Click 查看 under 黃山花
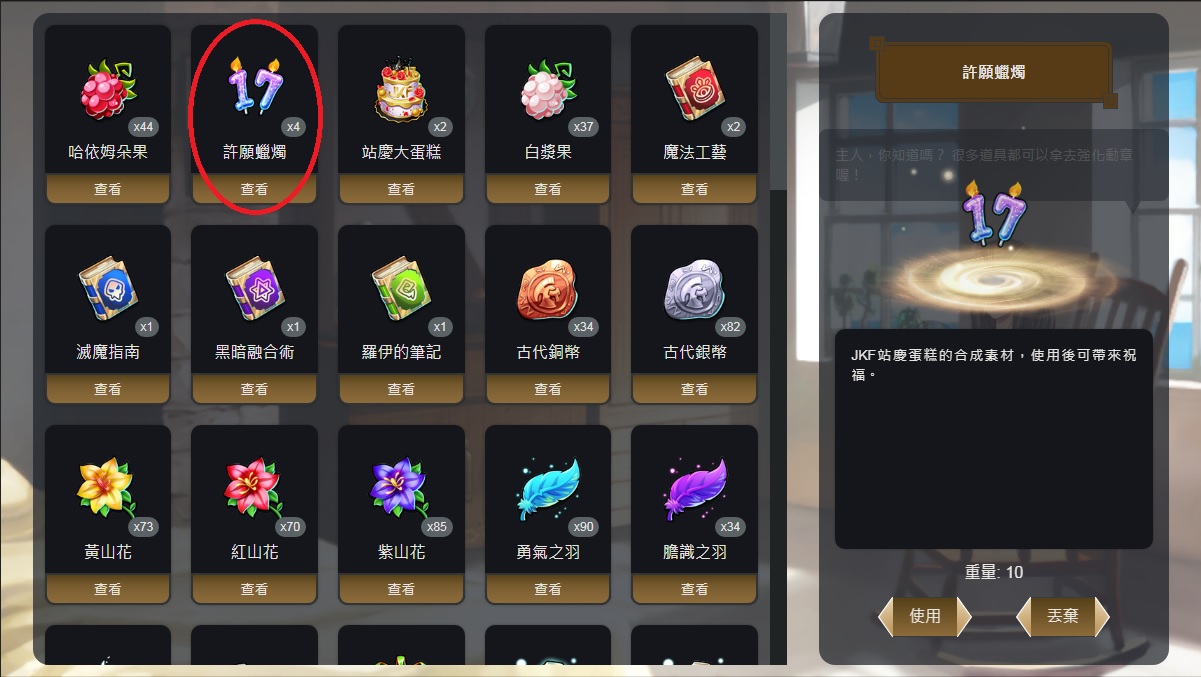 tap(108, 589)
